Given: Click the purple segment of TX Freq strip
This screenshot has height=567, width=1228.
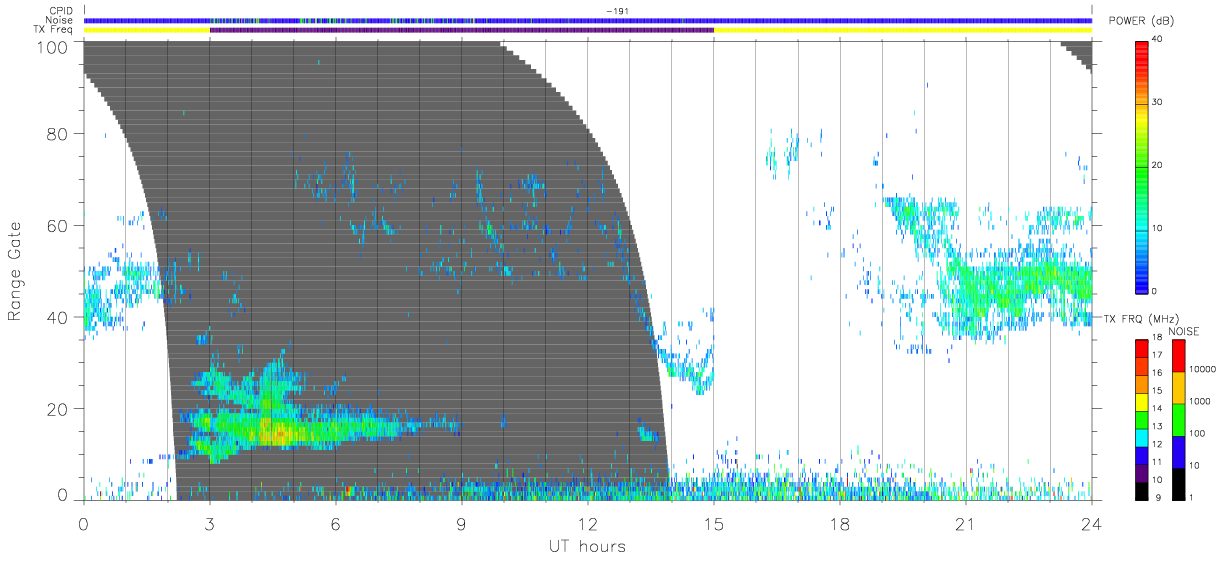Looking at the screenshot, I should 462,30.
